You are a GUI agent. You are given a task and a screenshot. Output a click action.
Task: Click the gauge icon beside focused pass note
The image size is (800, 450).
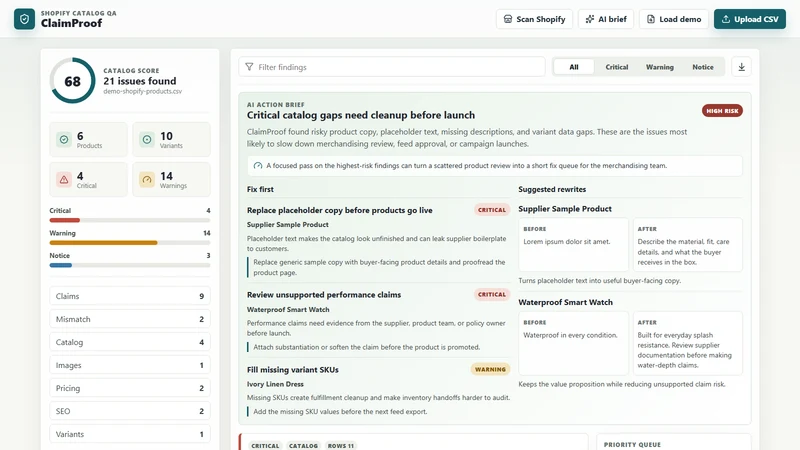click(x=258, y=166)
